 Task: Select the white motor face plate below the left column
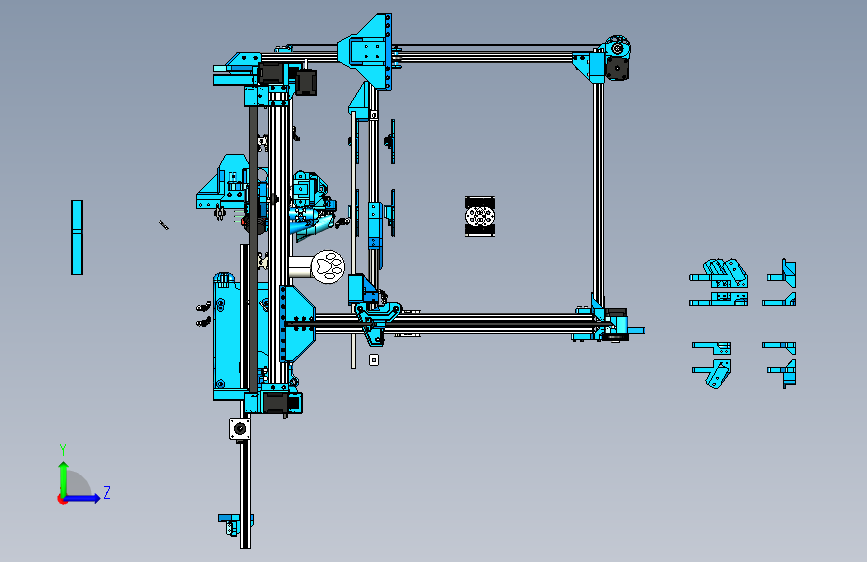coord(239,429)
